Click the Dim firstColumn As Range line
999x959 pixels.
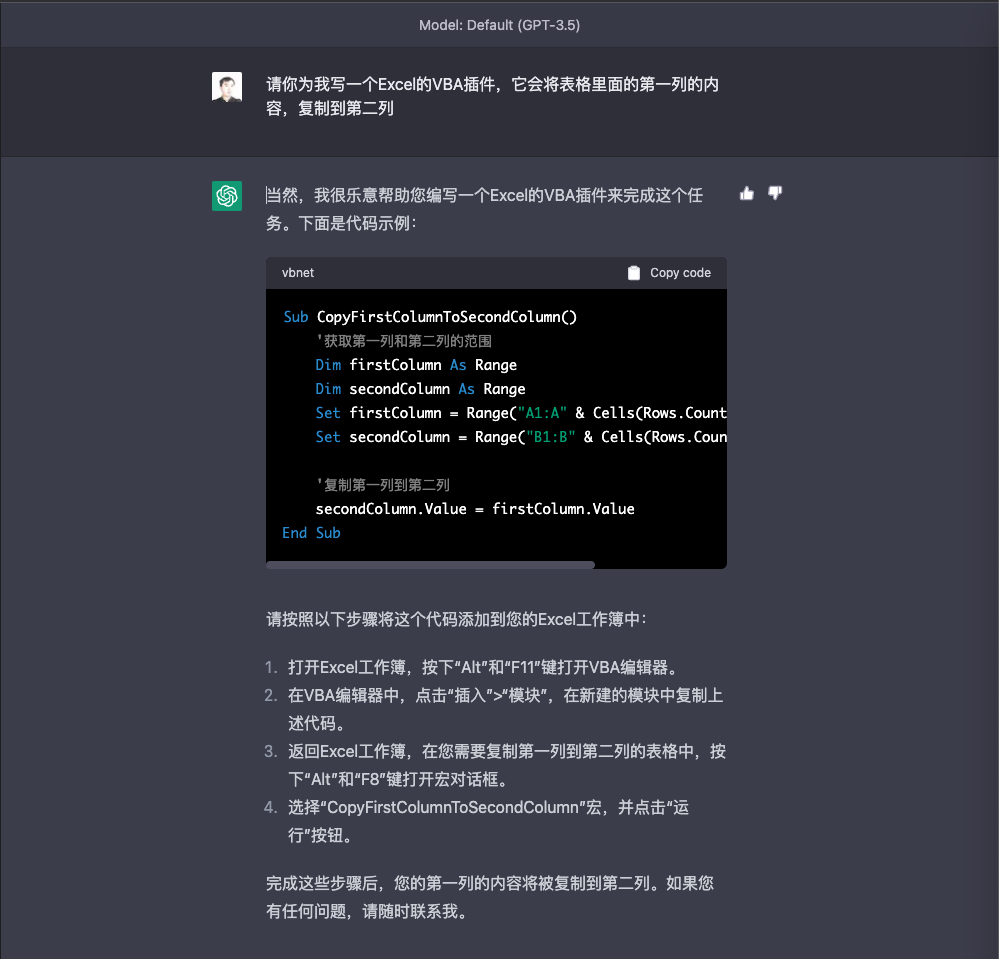pyautogui.click(x=416, y=365)
